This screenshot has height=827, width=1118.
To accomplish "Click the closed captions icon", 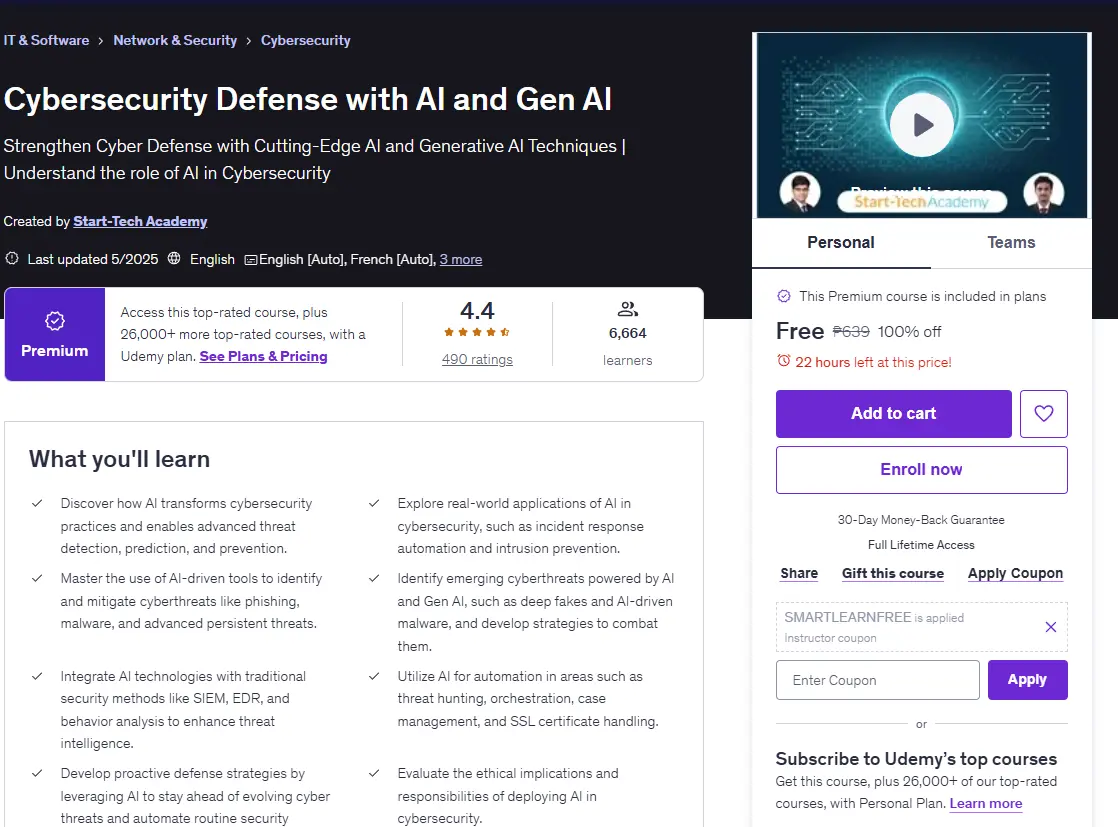I will tap(250, 260).
